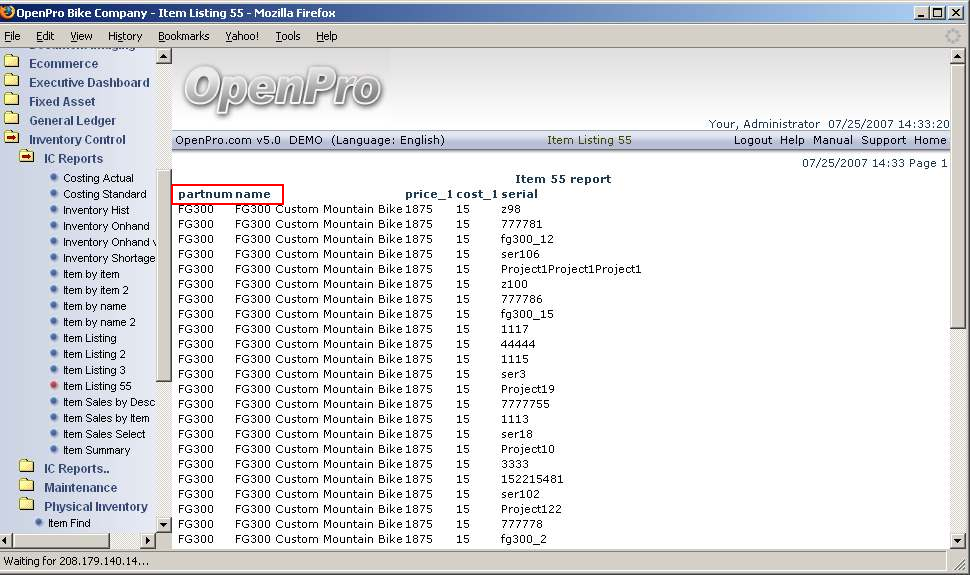Screen dimensions: 970x575
Task: Click the Logout link
Action: 752,140
